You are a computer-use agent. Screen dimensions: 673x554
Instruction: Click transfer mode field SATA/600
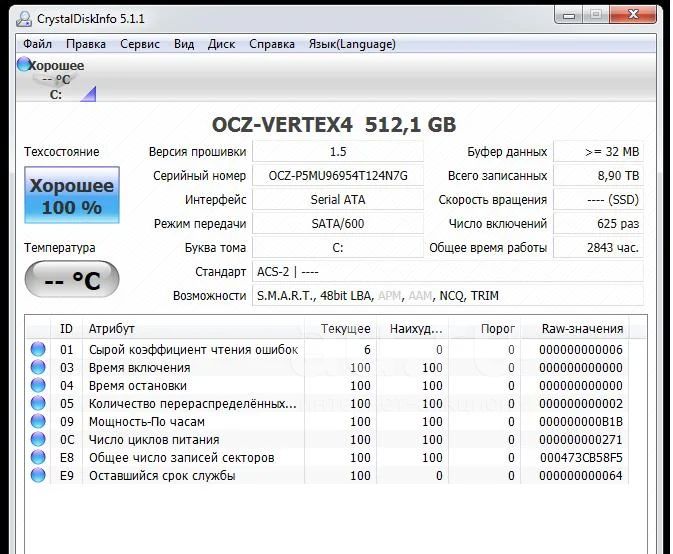pos(338,224)
